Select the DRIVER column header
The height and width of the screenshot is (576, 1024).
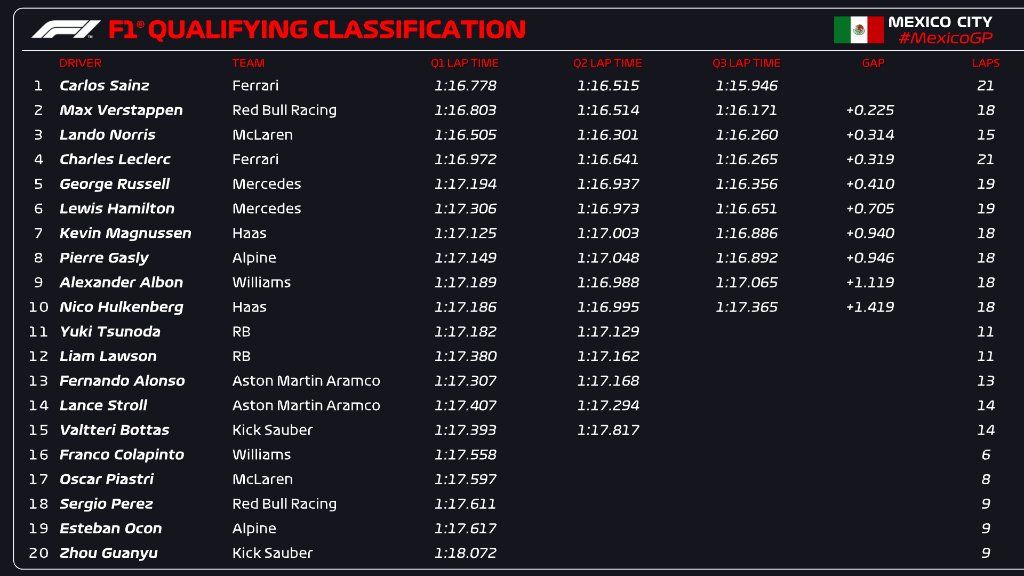tap(80, 63)
